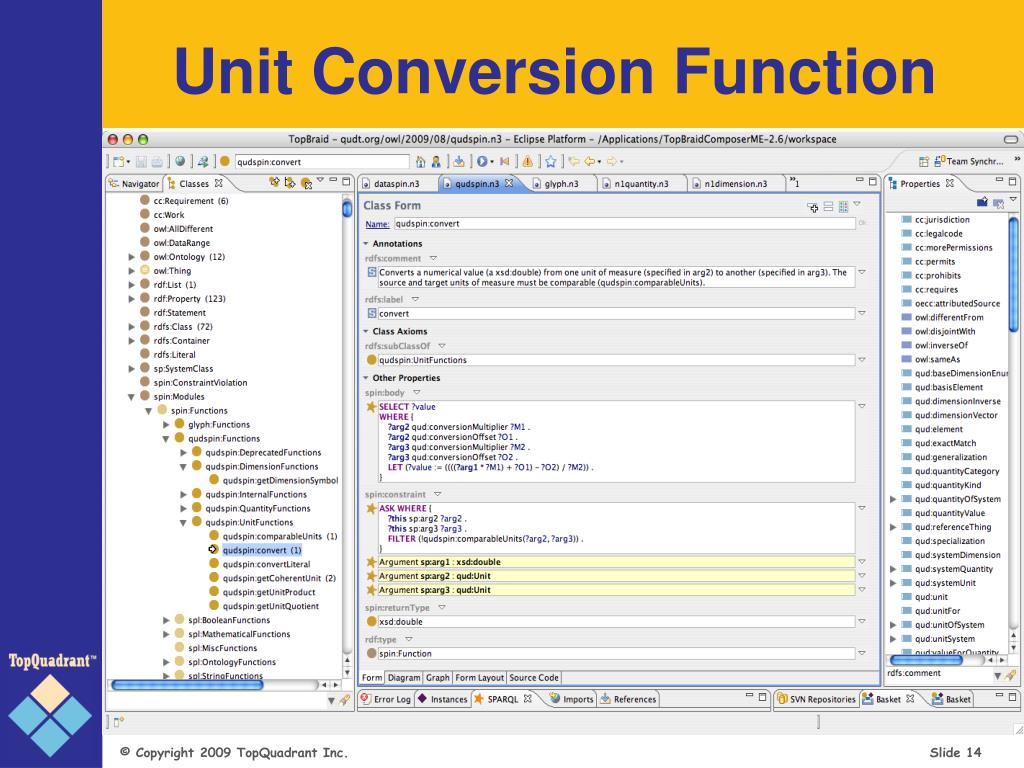Select qudspin:getUnitProduct in class tree

(268, 592)
